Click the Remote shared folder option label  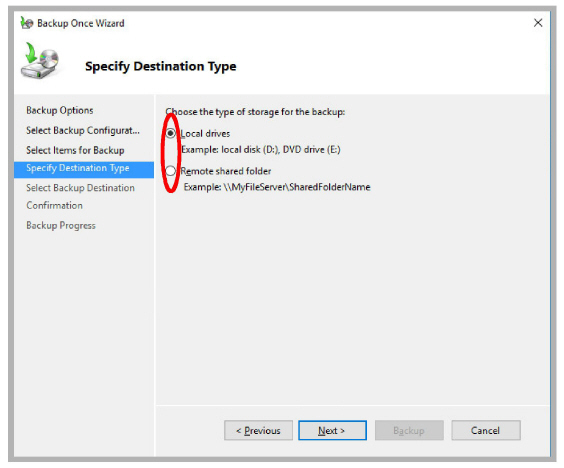(226, 171)
